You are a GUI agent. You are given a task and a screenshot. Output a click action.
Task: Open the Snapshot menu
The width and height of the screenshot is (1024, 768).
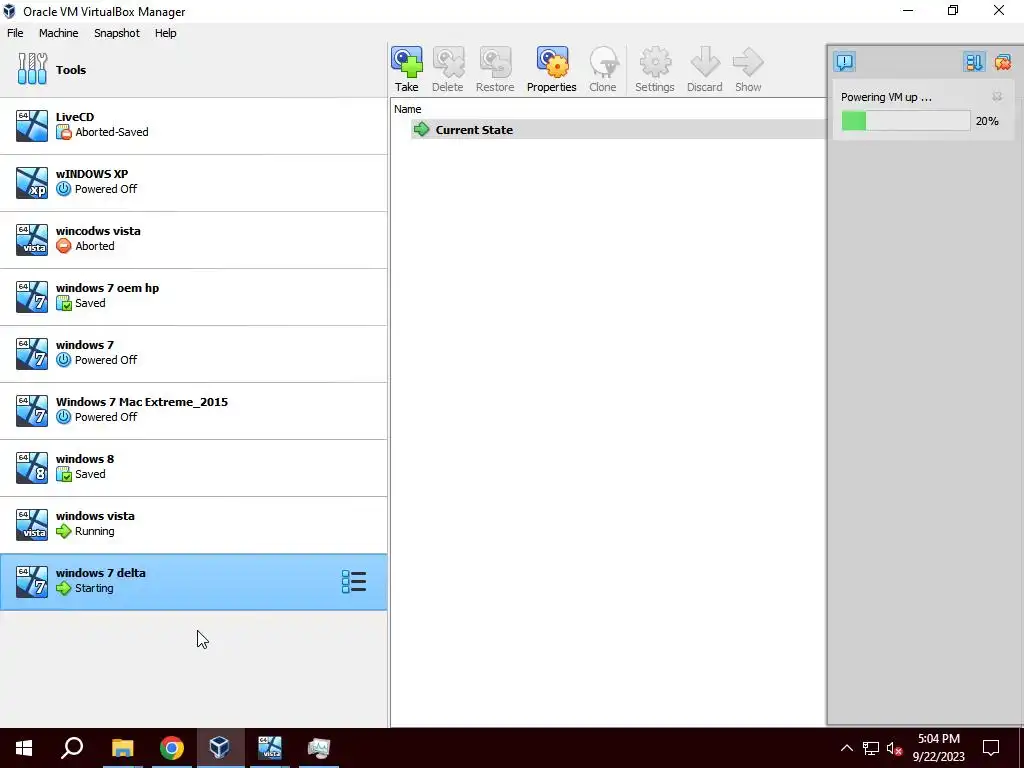(117, 33)
